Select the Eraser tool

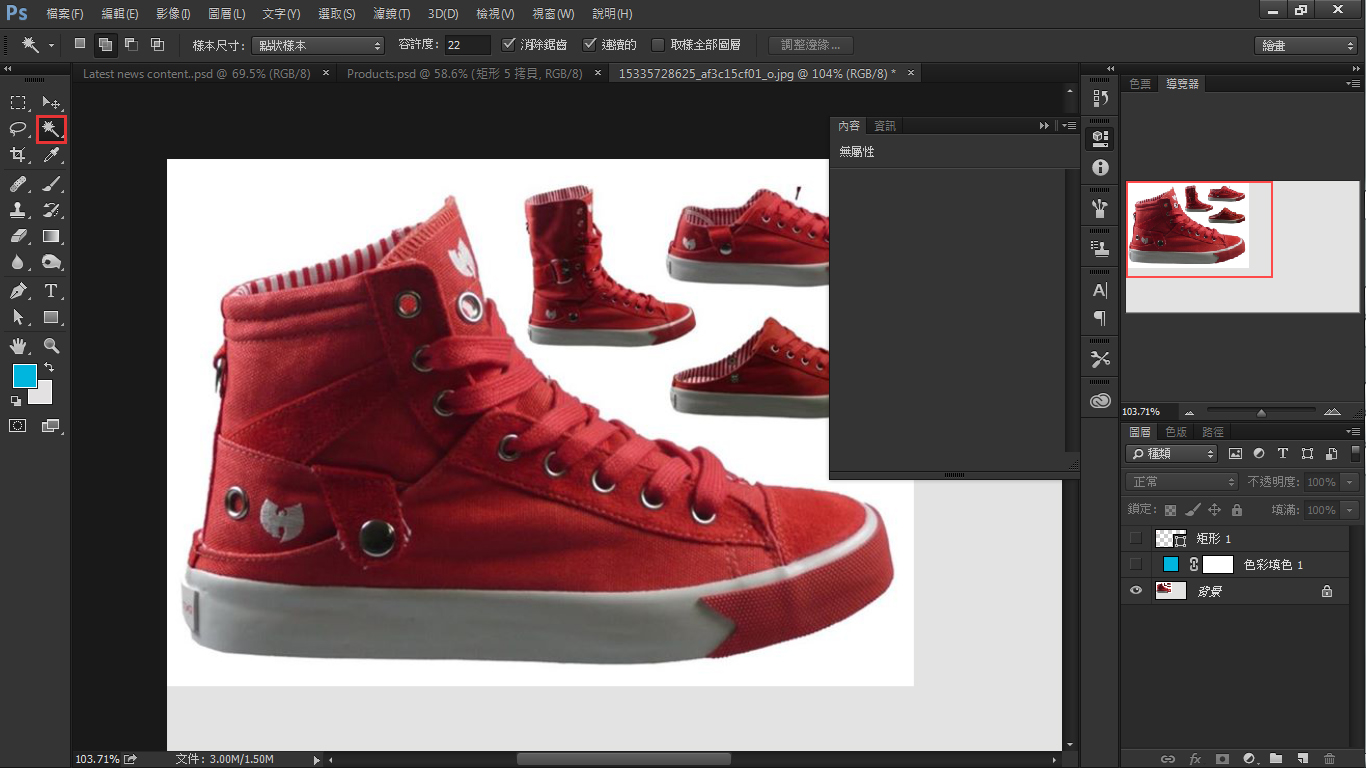click(18, 236)
